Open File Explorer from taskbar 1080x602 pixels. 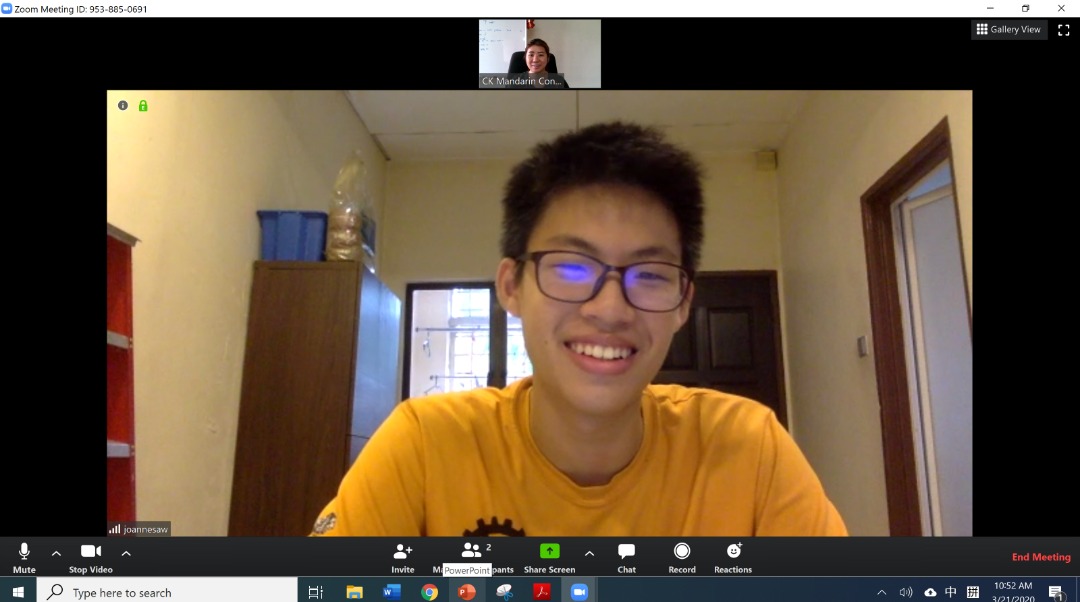click(x=354, y=592)
